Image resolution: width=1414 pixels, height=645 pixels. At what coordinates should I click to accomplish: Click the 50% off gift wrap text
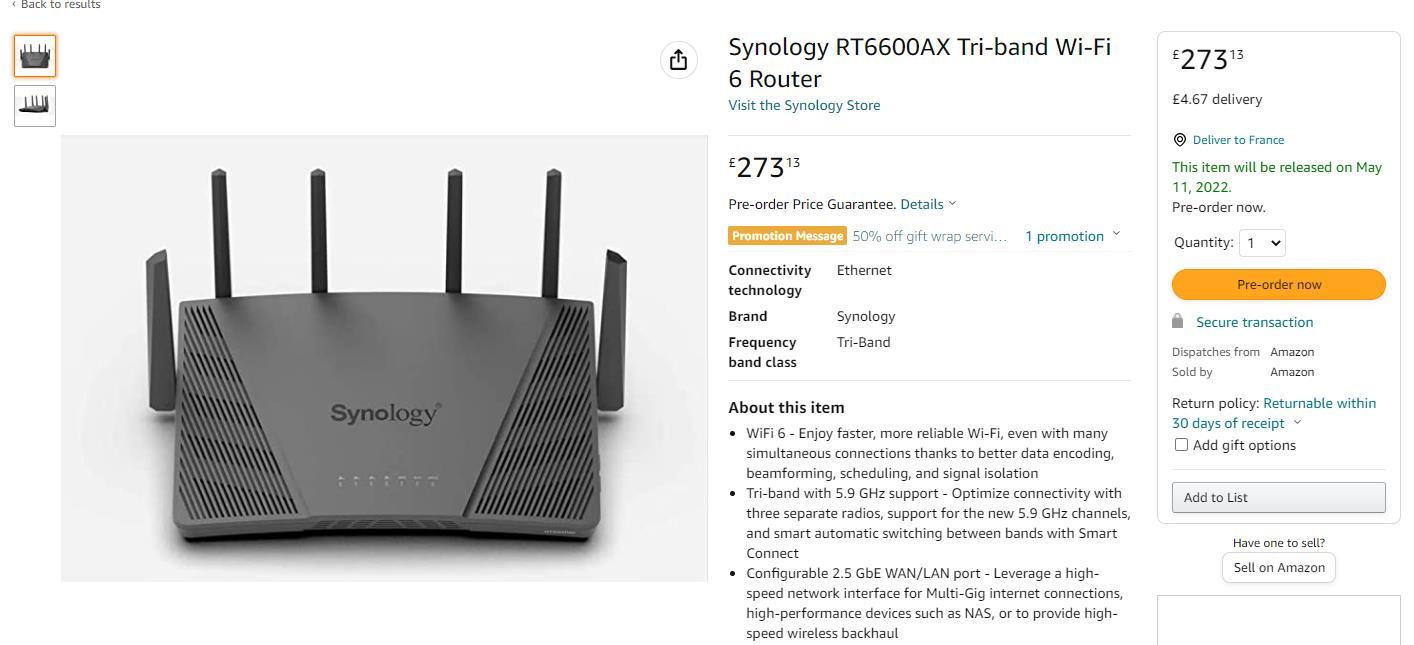[x=929, y=236]
